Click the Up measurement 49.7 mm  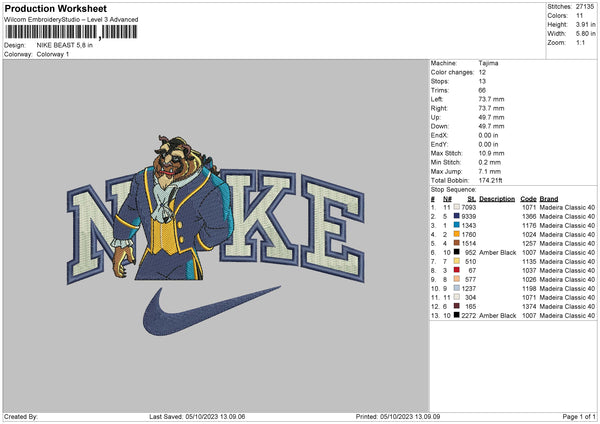pyautogui.click(x=491, y=117)
